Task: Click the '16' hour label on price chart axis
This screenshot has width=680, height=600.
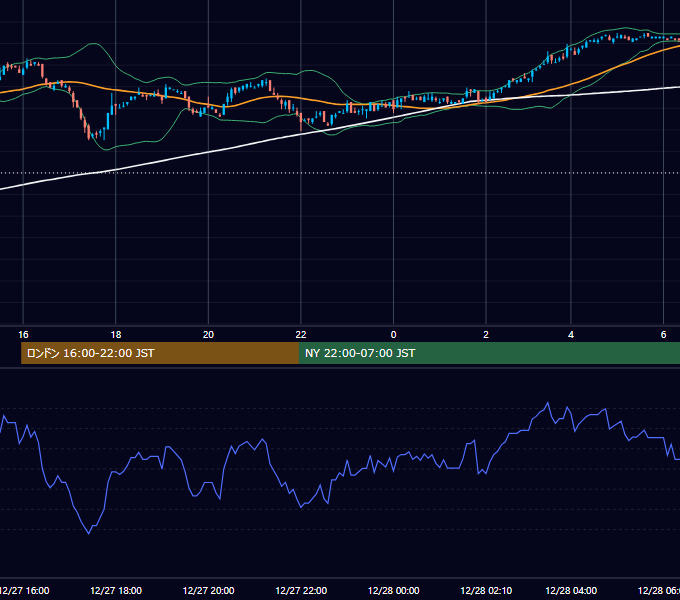Action: (23, 335)
